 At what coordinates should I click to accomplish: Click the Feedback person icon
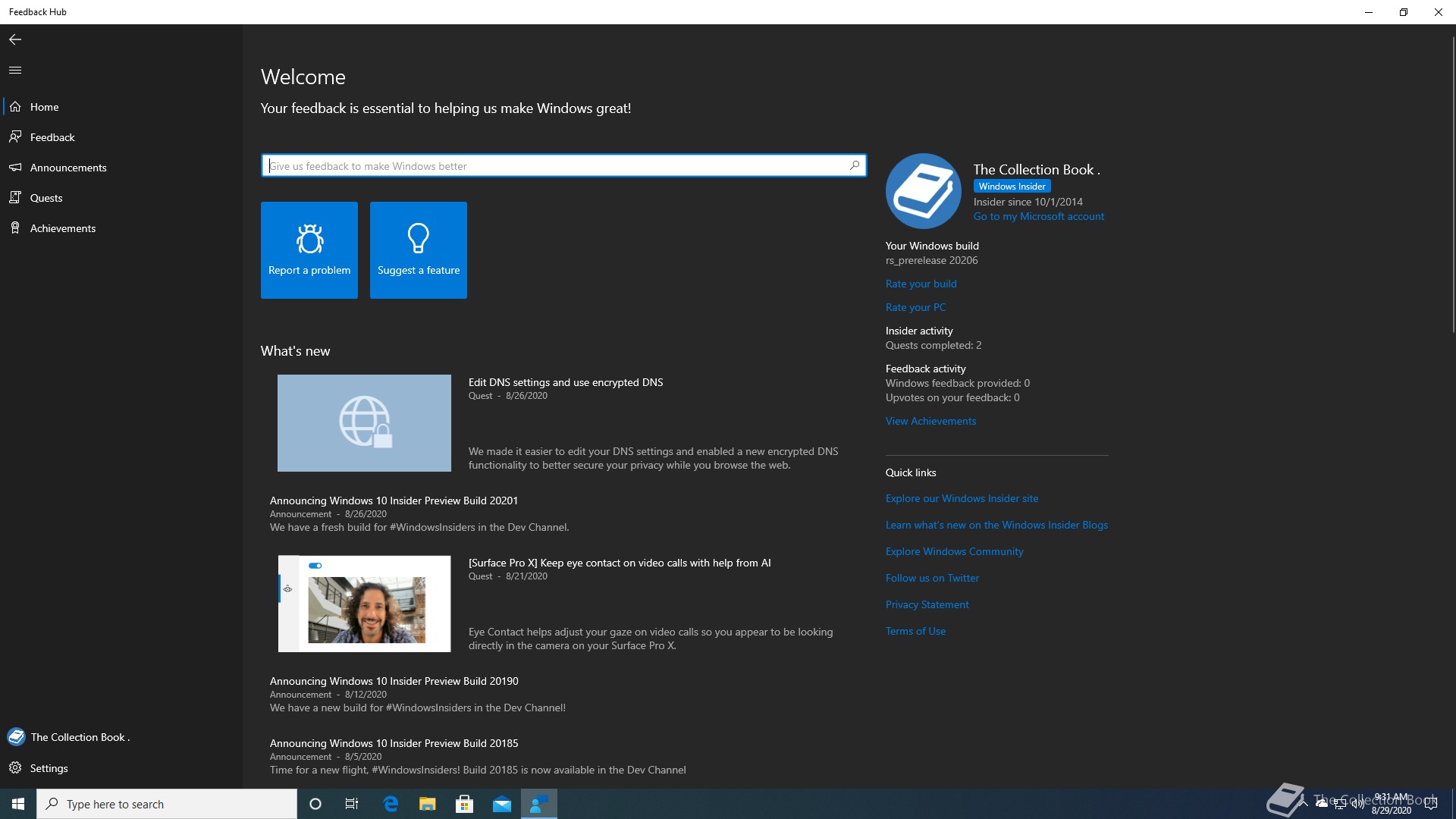coord(15,137)
